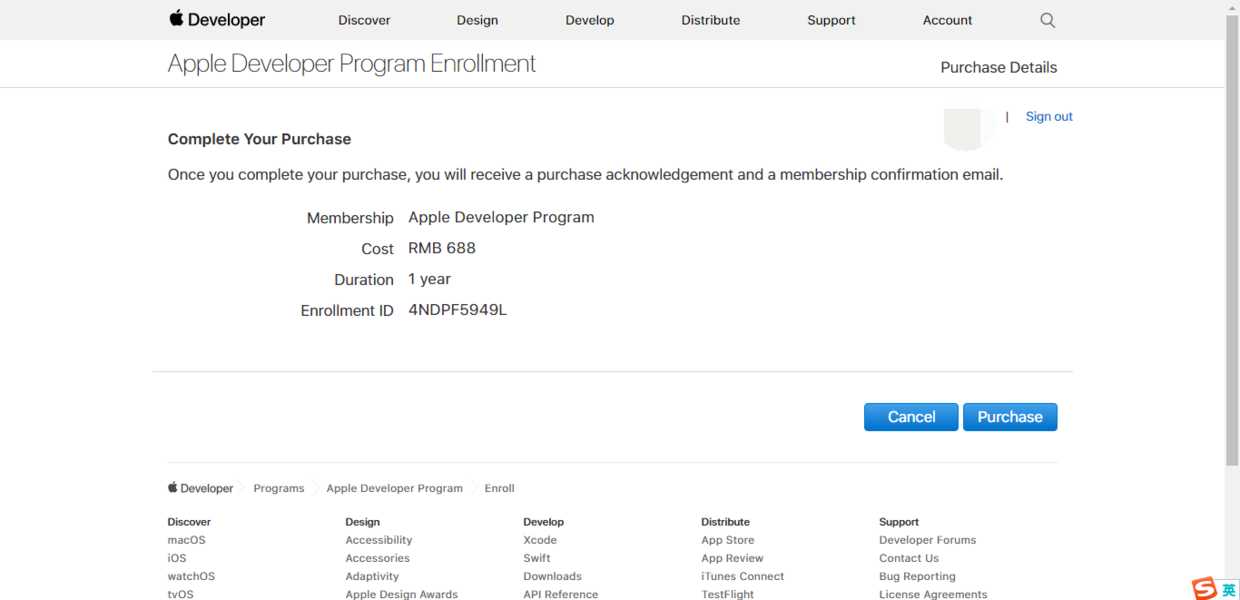The width and height of the screenshot is (1240, 600).
Task: Open the License Agreements footer link
Action: 933,594
